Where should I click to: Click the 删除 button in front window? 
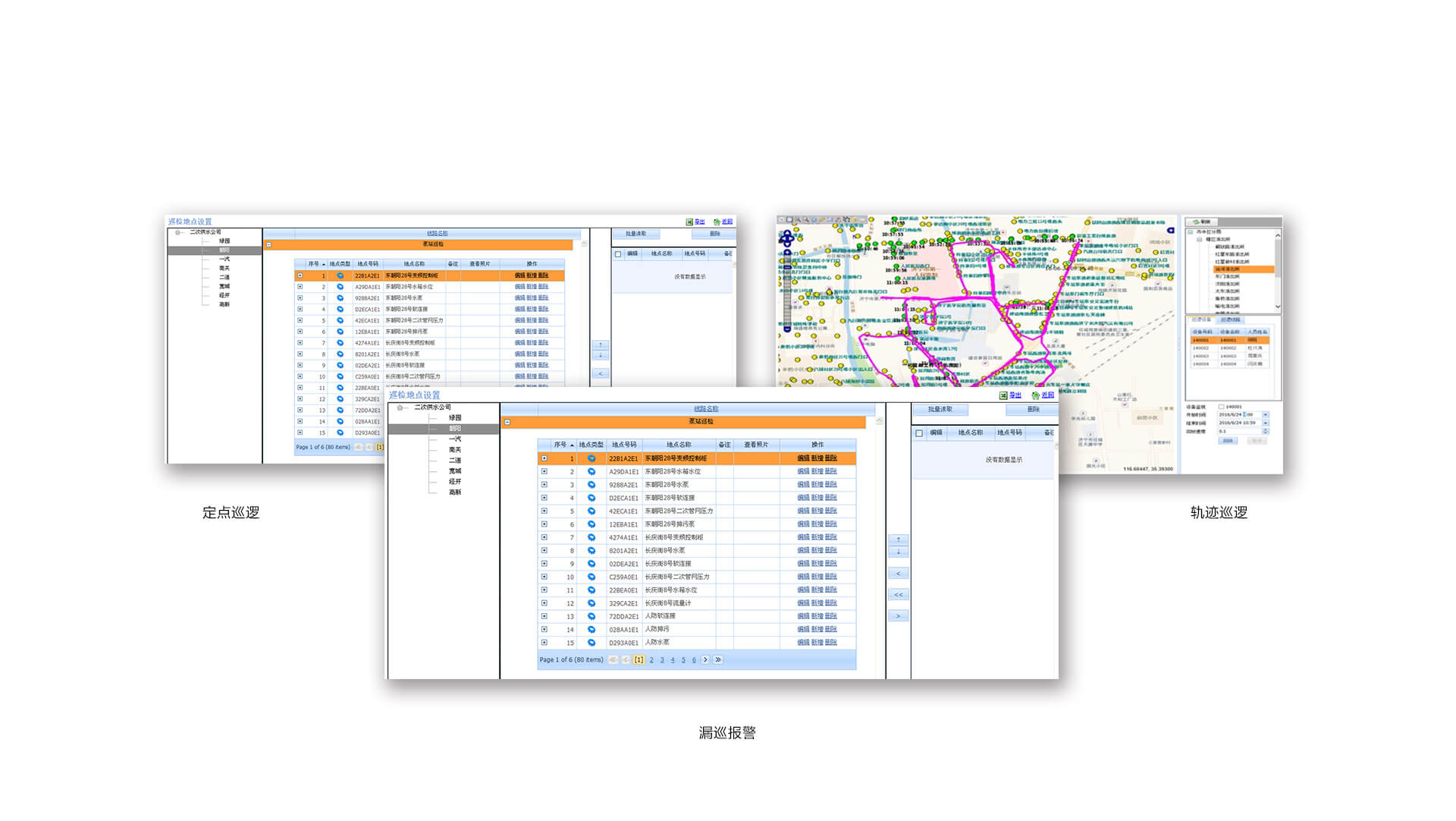click(1033, 410)
